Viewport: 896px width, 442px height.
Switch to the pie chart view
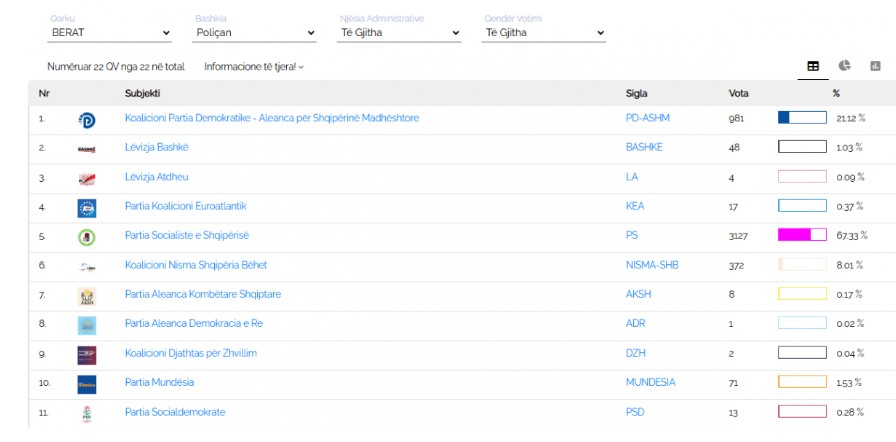(x=844, y=66)
